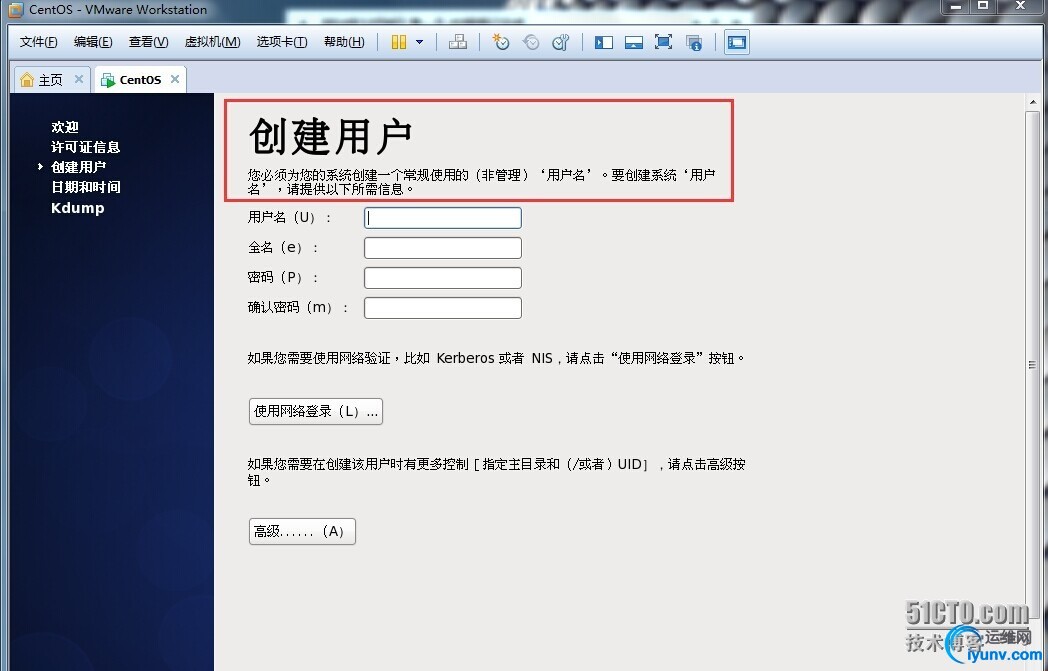Open the 帮助(H) menu
The image size is (1048, 671).
coord(344,42)
